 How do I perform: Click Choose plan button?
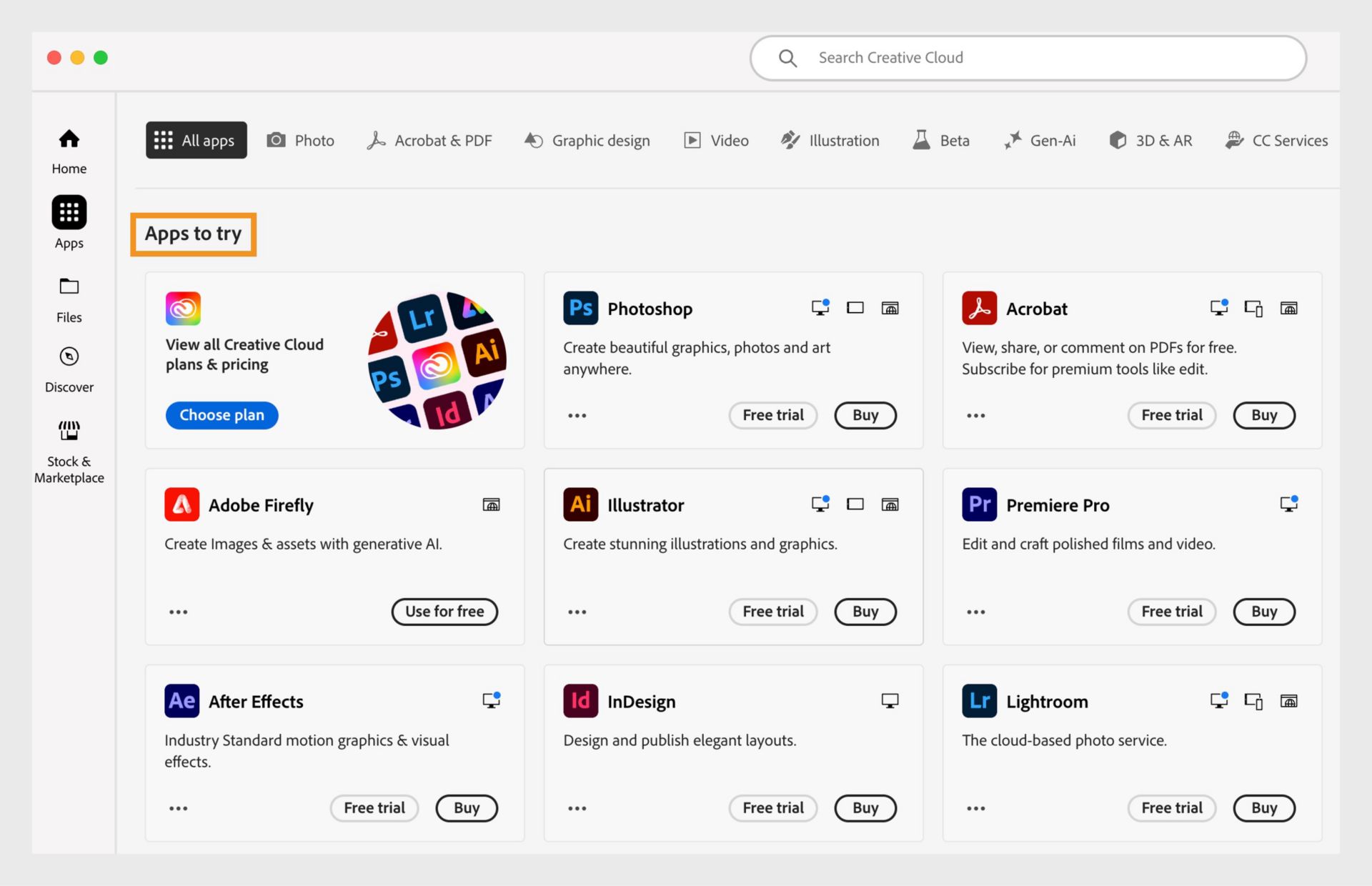pyautogui.click(x=221, y=414)
